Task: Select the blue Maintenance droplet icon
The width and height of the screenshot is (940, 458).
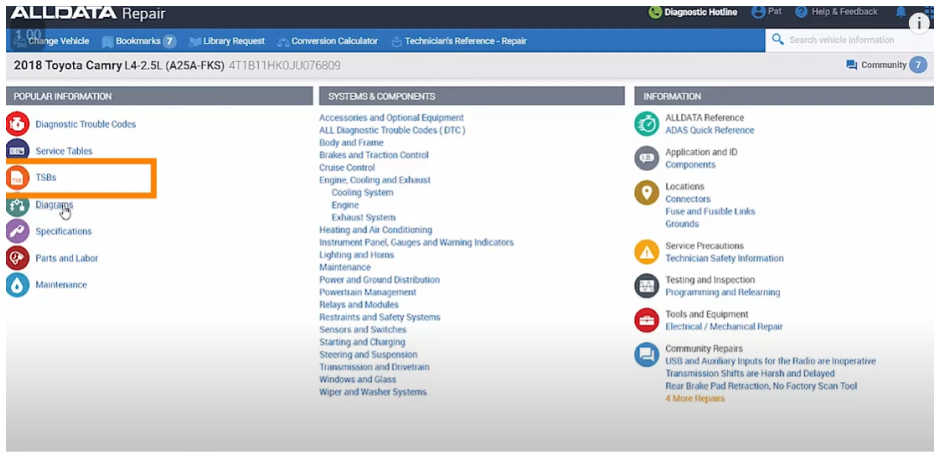Action: tap(17, 285)
